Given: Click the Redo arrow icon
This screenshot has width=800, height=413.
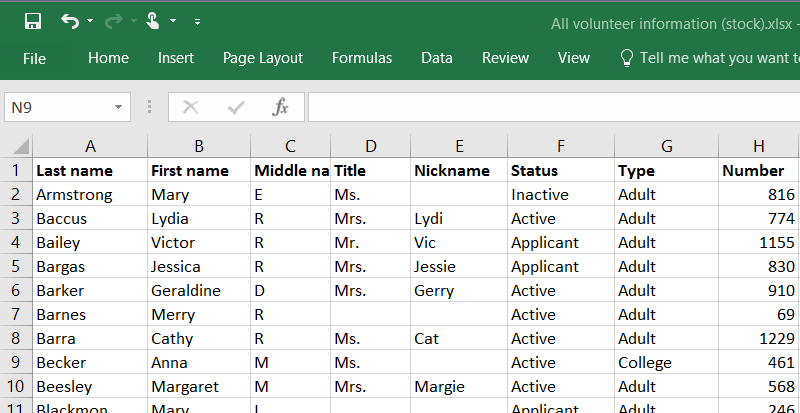Looking at the screenshot, I should tap(112, 21).
